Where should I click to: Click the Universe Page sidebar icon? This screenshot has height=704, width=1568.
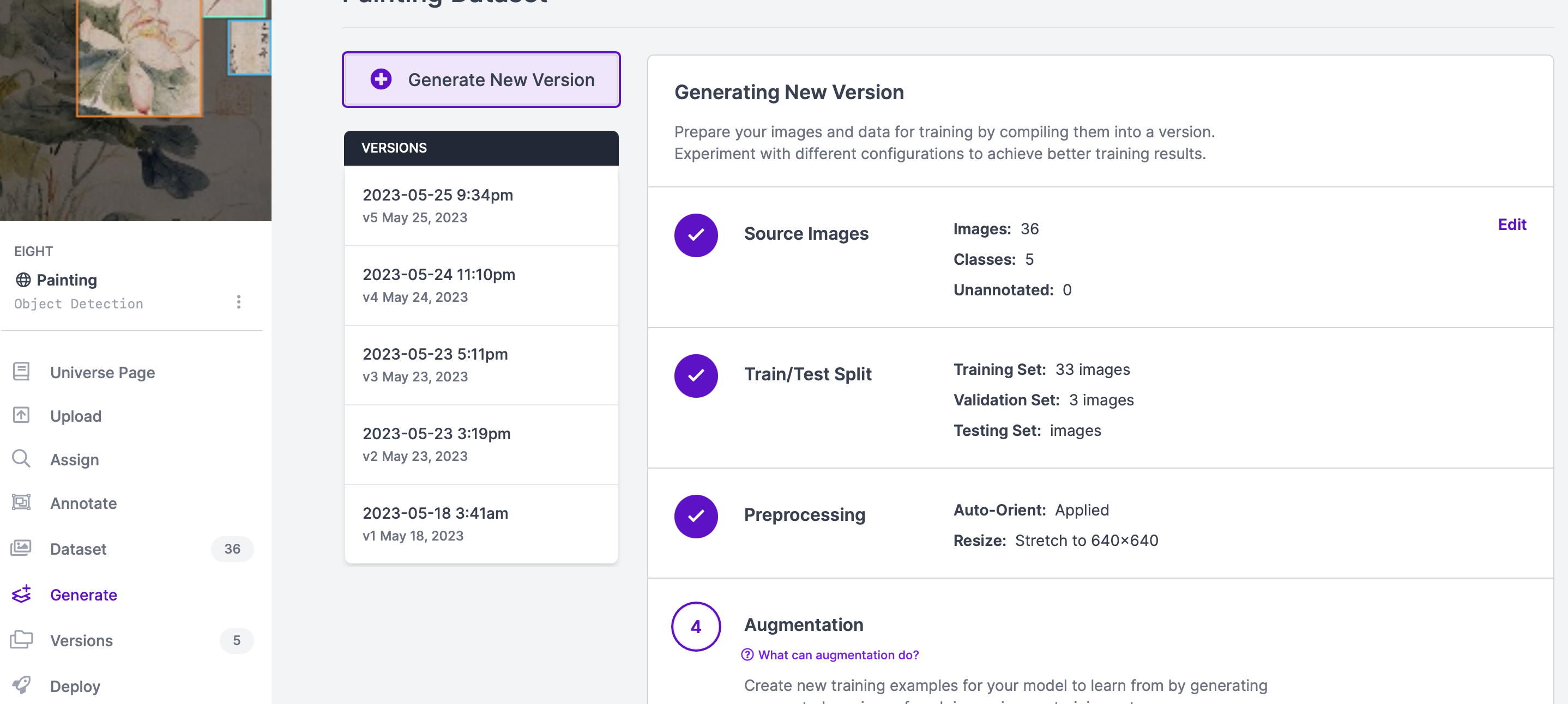point(21,371)
